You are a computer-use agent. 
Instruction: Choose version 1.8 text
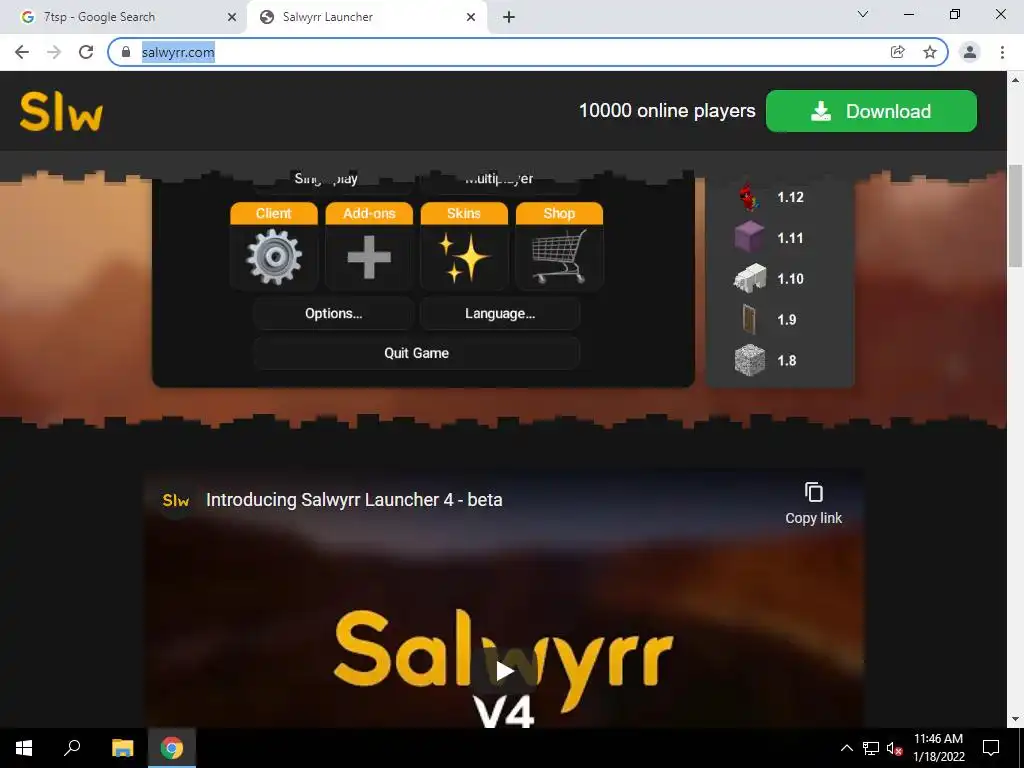[x=787, y=360]
